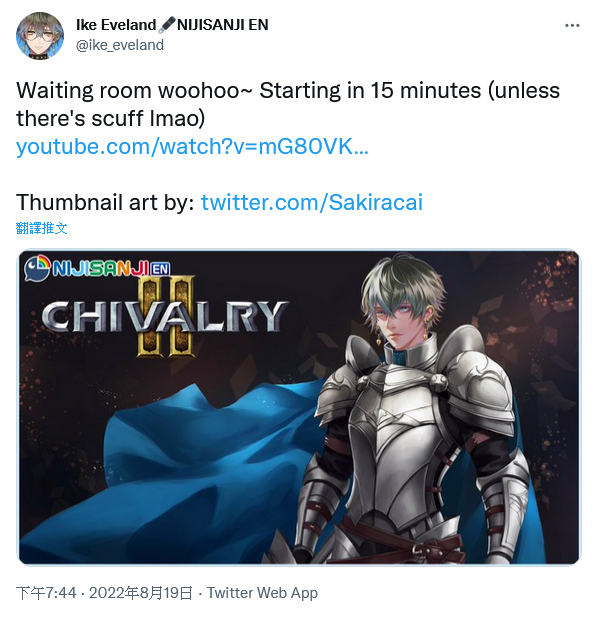598x619 pixels.
Task: Click the 2022年8月19日 date
Action: (x=141, y=593)
